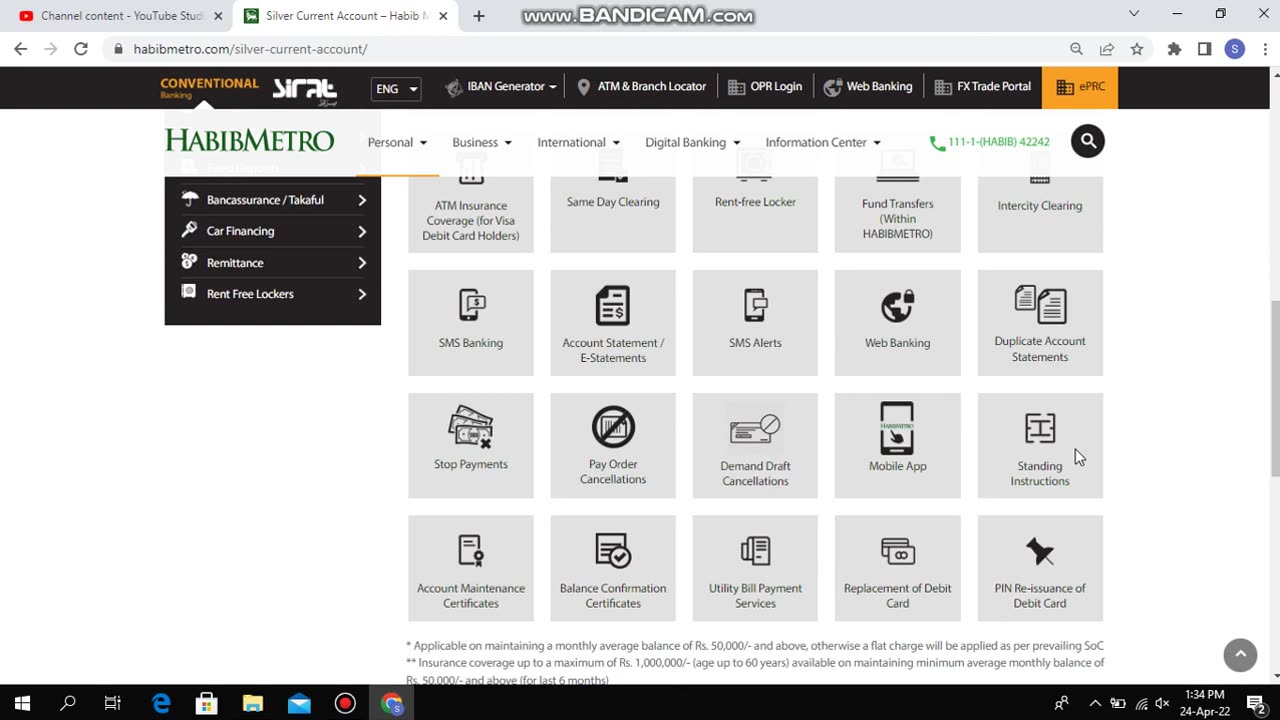Image resolution: width=1280 pixels, height=720 pixels.
Task: Open the Utility Bill Payment Services icon
Action: click(x=755, y=551)
